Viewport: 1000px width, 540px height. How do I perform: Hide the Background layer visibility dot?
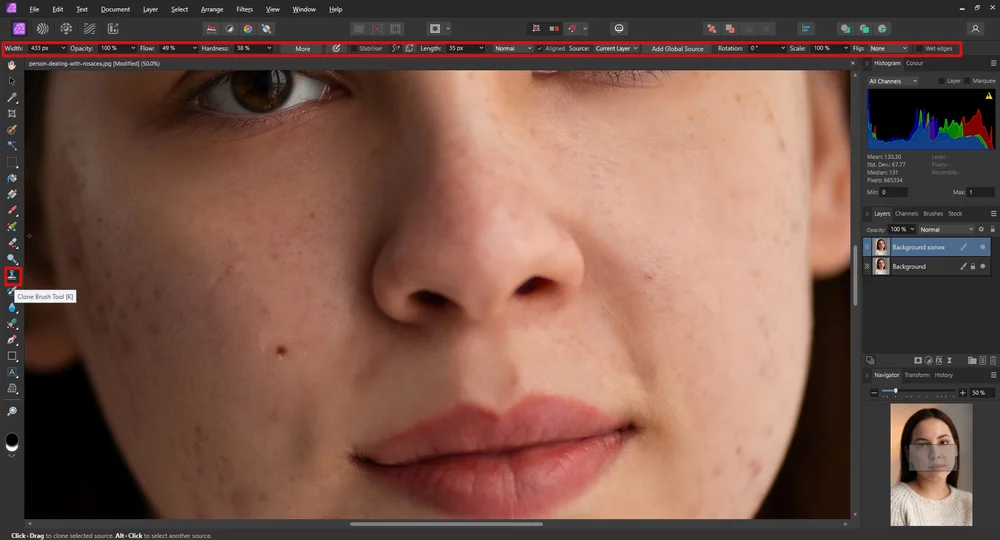pyautogui.click(x=983, y=266)
